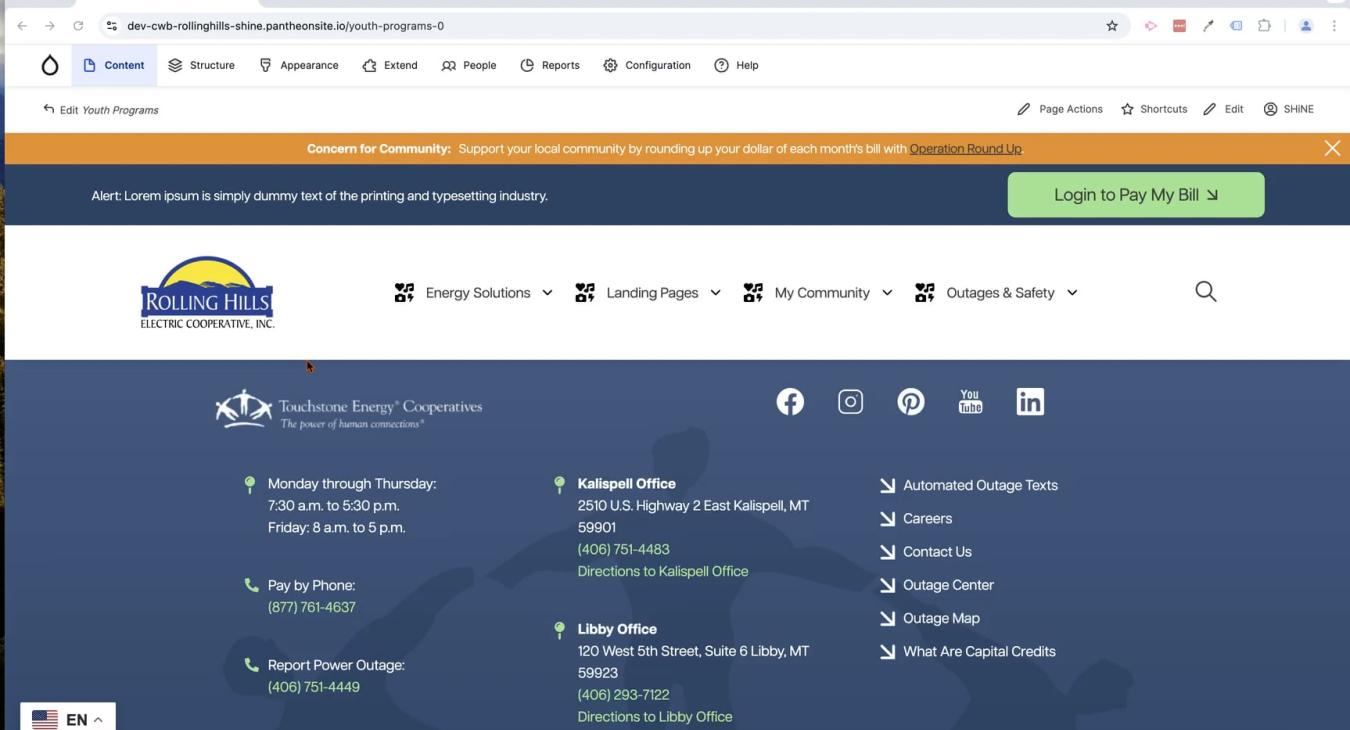Image resolution: width=1350 pixels, height=730 pixels.
Task: Click the browser back arrow
Action: [22, 26]
